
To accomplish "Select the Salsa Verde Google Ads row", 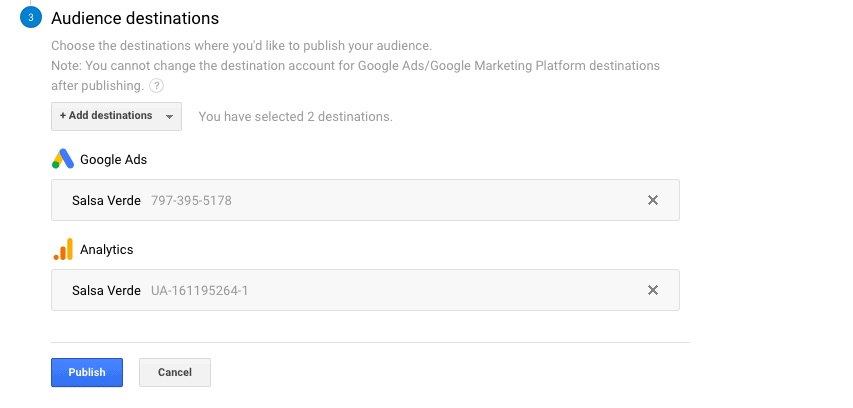I will click(106, 200).
